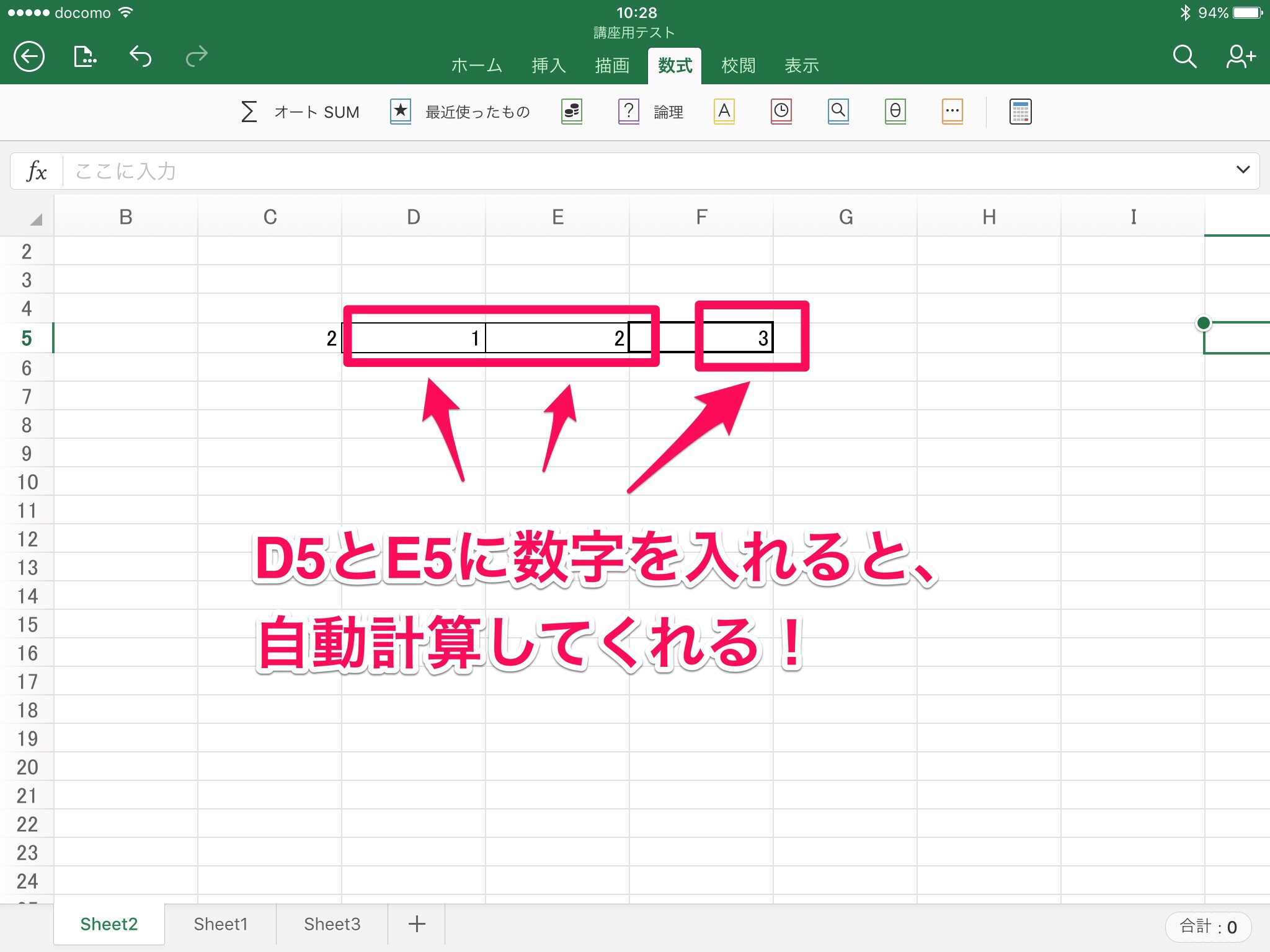The height and width of the screenshot is (952, 1270).
Task: Expand the formula bar chevron
Action: tap(1243, 170)
